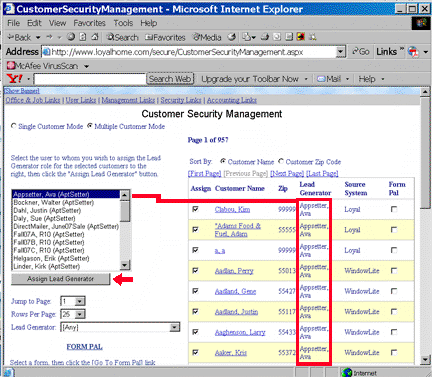
Task: Open Yahoo Mail from Yahoo toolbar
Action: pos(329,79)
